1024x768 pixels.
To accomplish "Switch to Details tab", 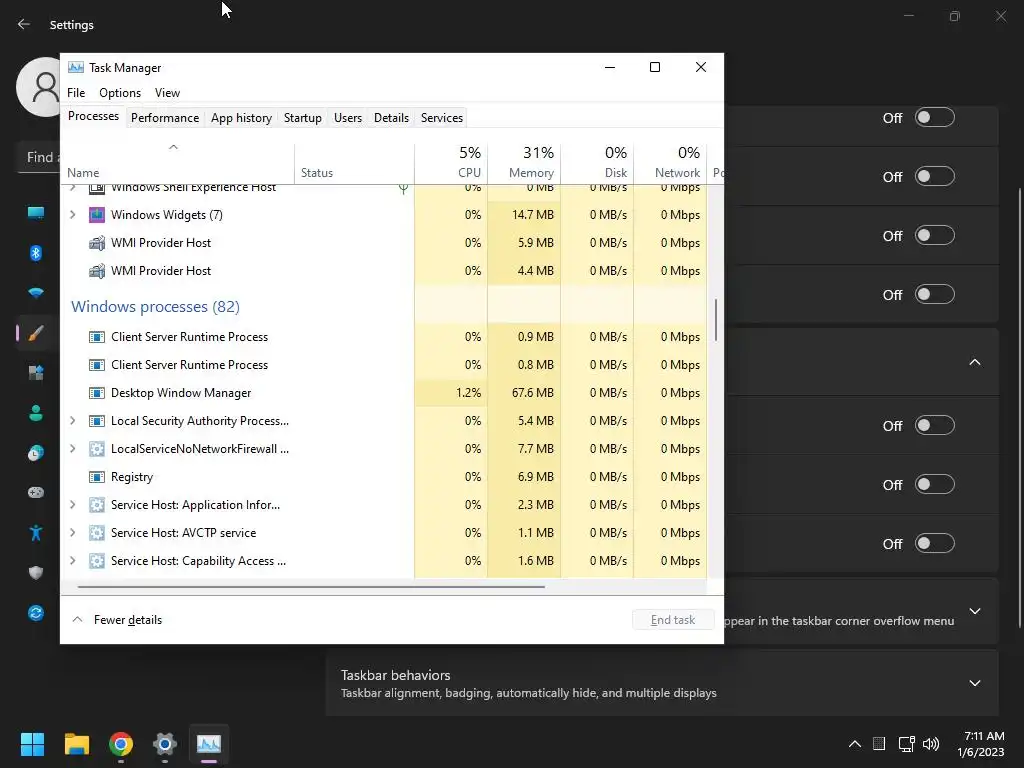I will (x=391, y=118).
